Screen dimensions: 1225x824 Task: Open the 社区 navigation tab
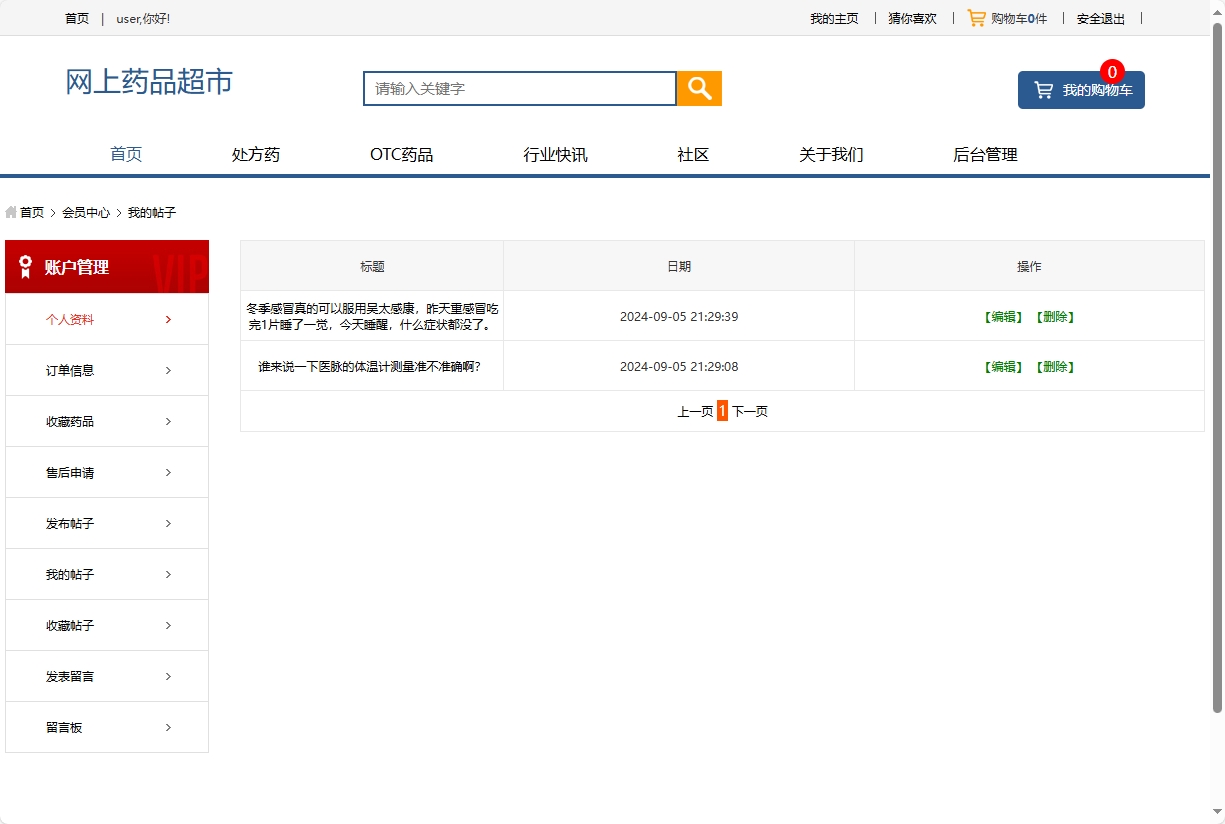(x=692, y=154)
